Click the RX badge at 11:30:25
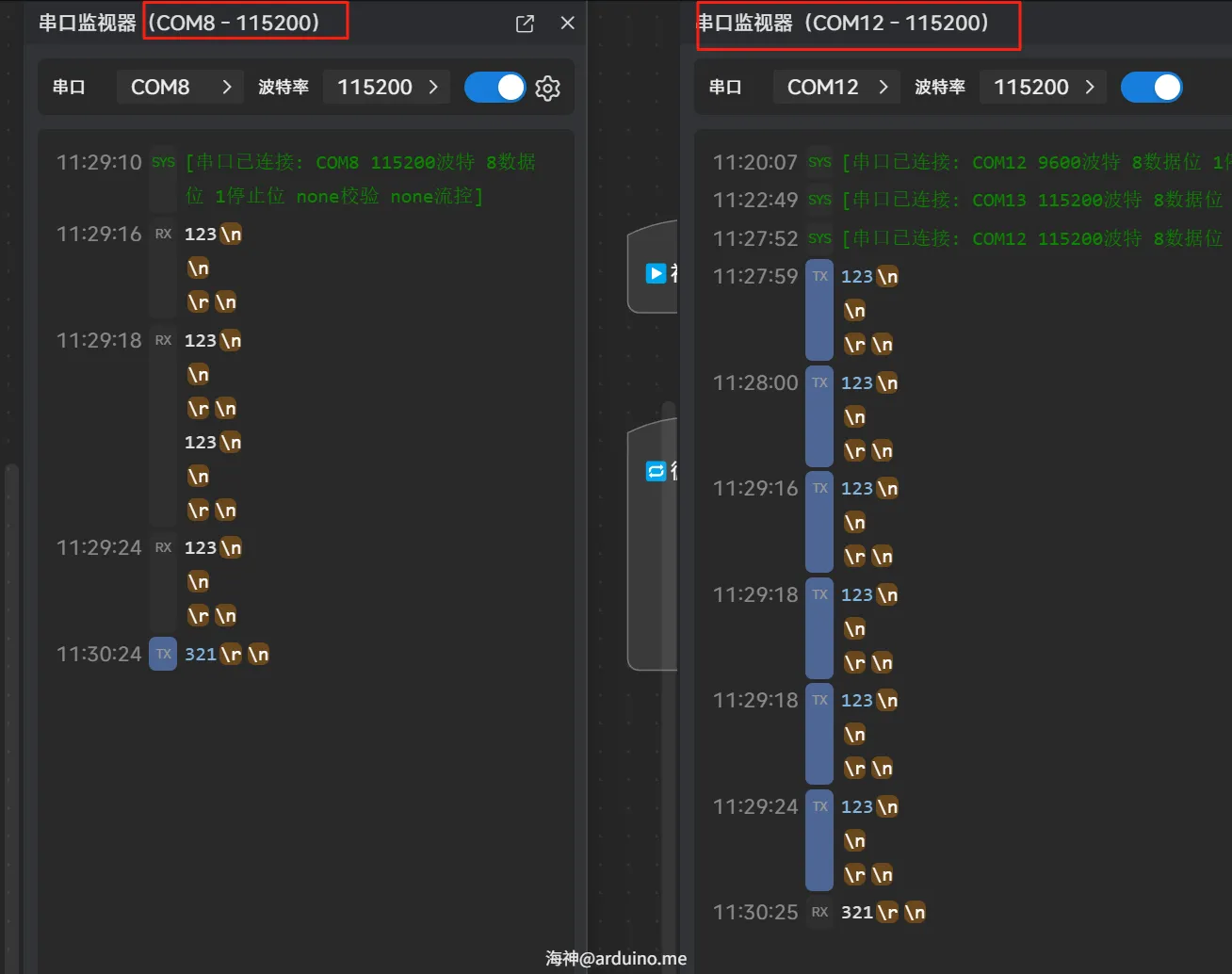 click(x=819, y=912)
